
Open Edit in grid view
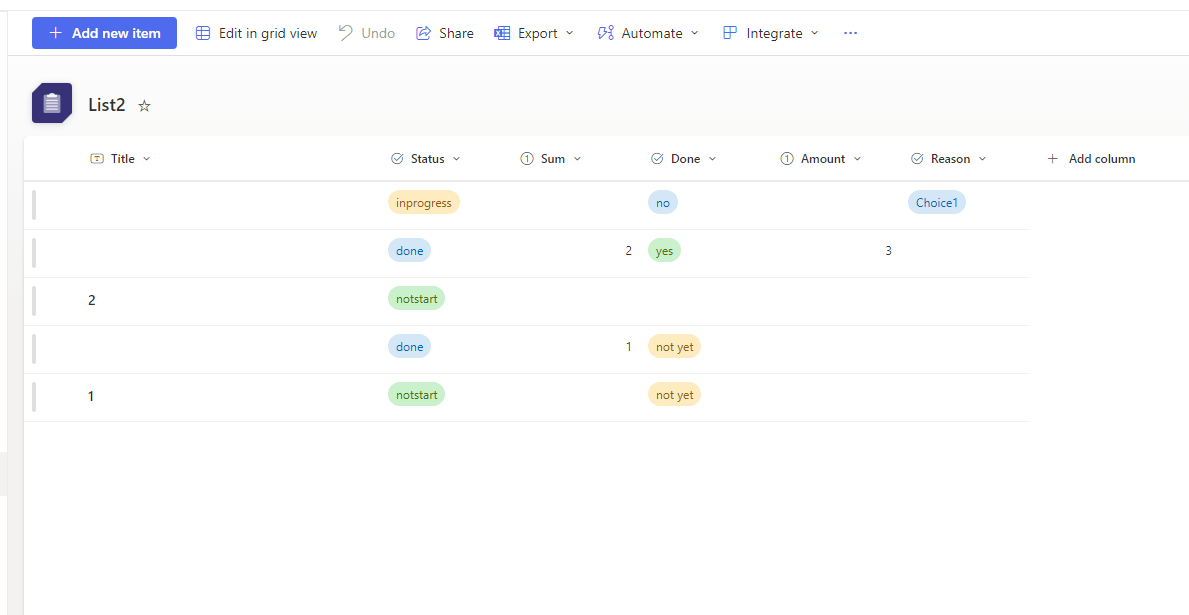(x=256, y=33)
